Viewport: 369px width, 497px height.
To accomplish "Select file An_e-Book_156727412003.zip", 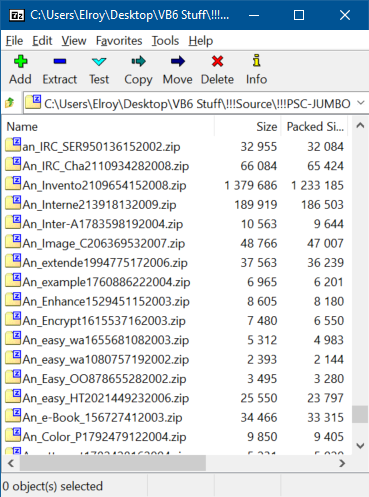I will click(x=102, y=417).
